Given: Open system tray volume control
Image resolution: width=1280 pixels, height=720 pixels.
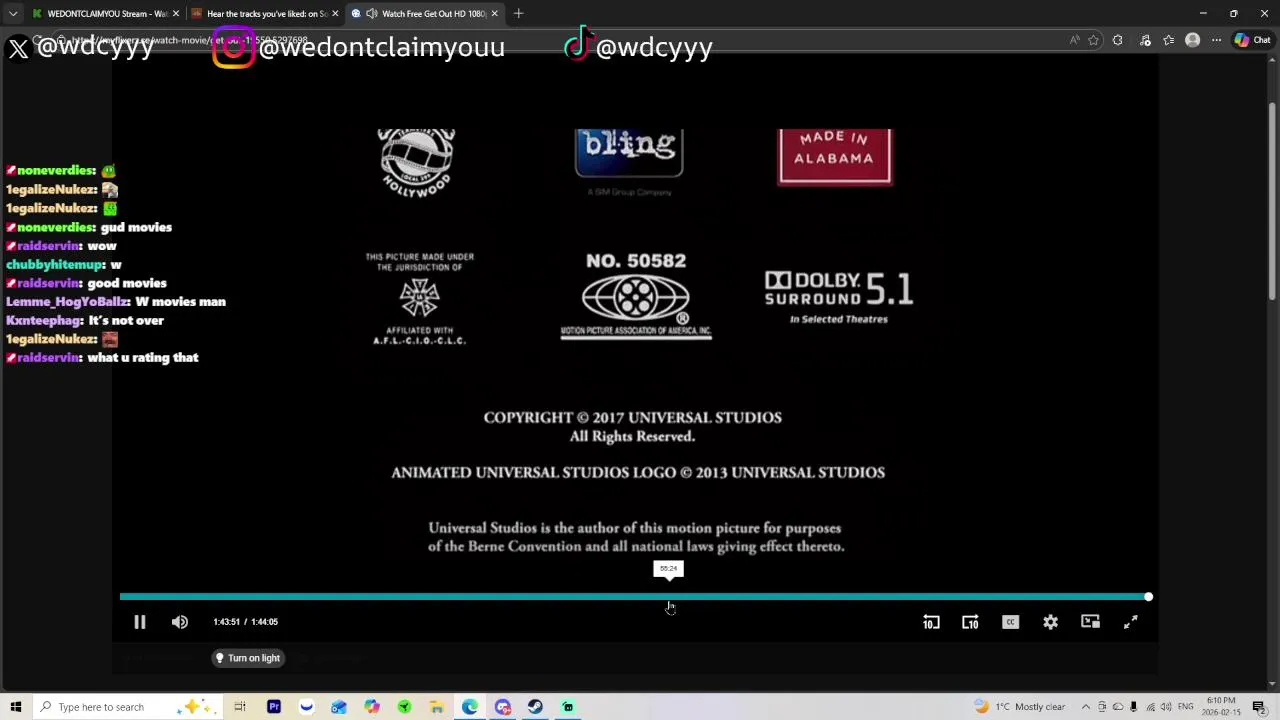Looking at the screenshot, I should click(1166, 707).
